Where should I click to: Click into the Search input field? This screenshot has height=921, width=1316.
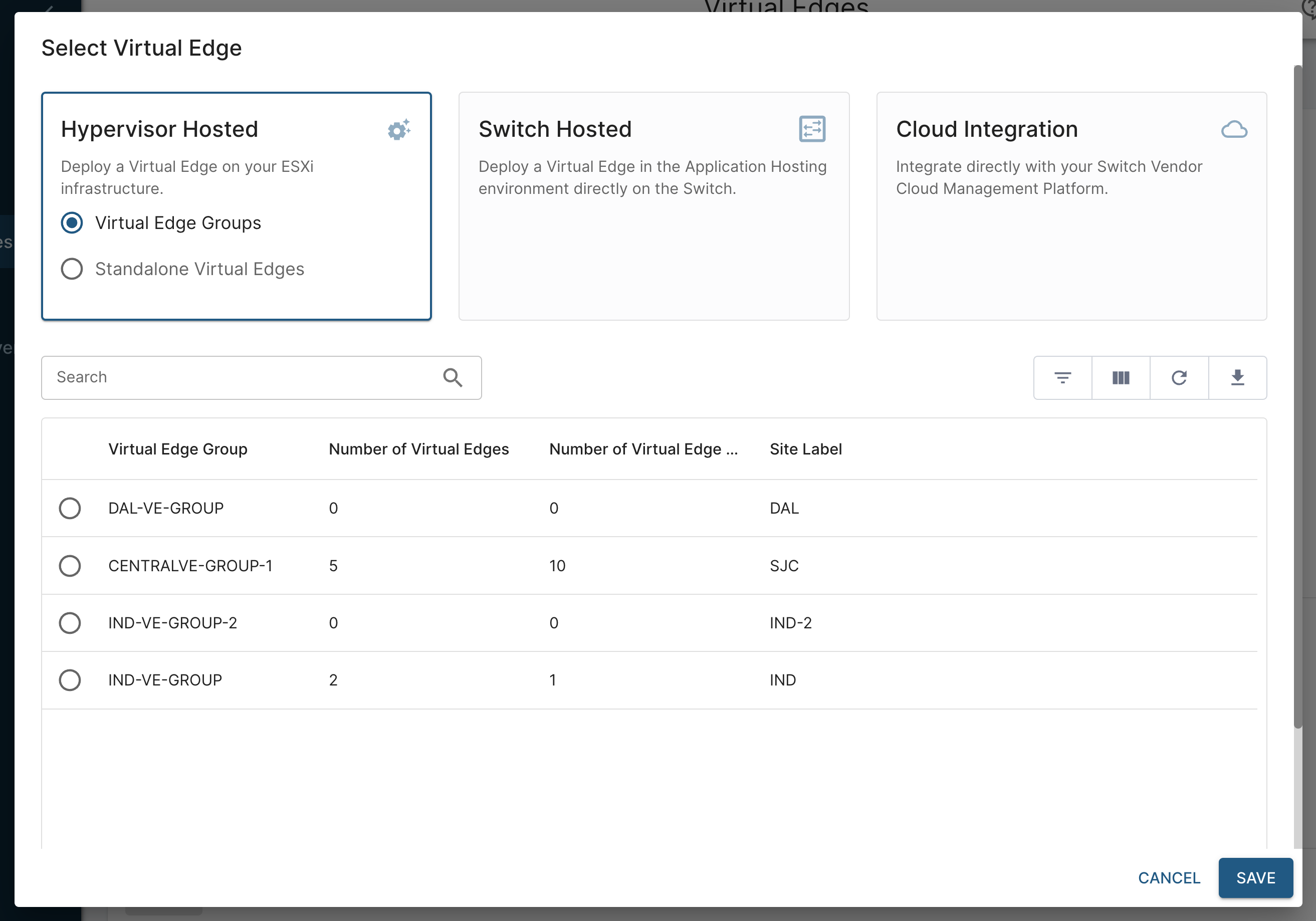tap(241, 378)
